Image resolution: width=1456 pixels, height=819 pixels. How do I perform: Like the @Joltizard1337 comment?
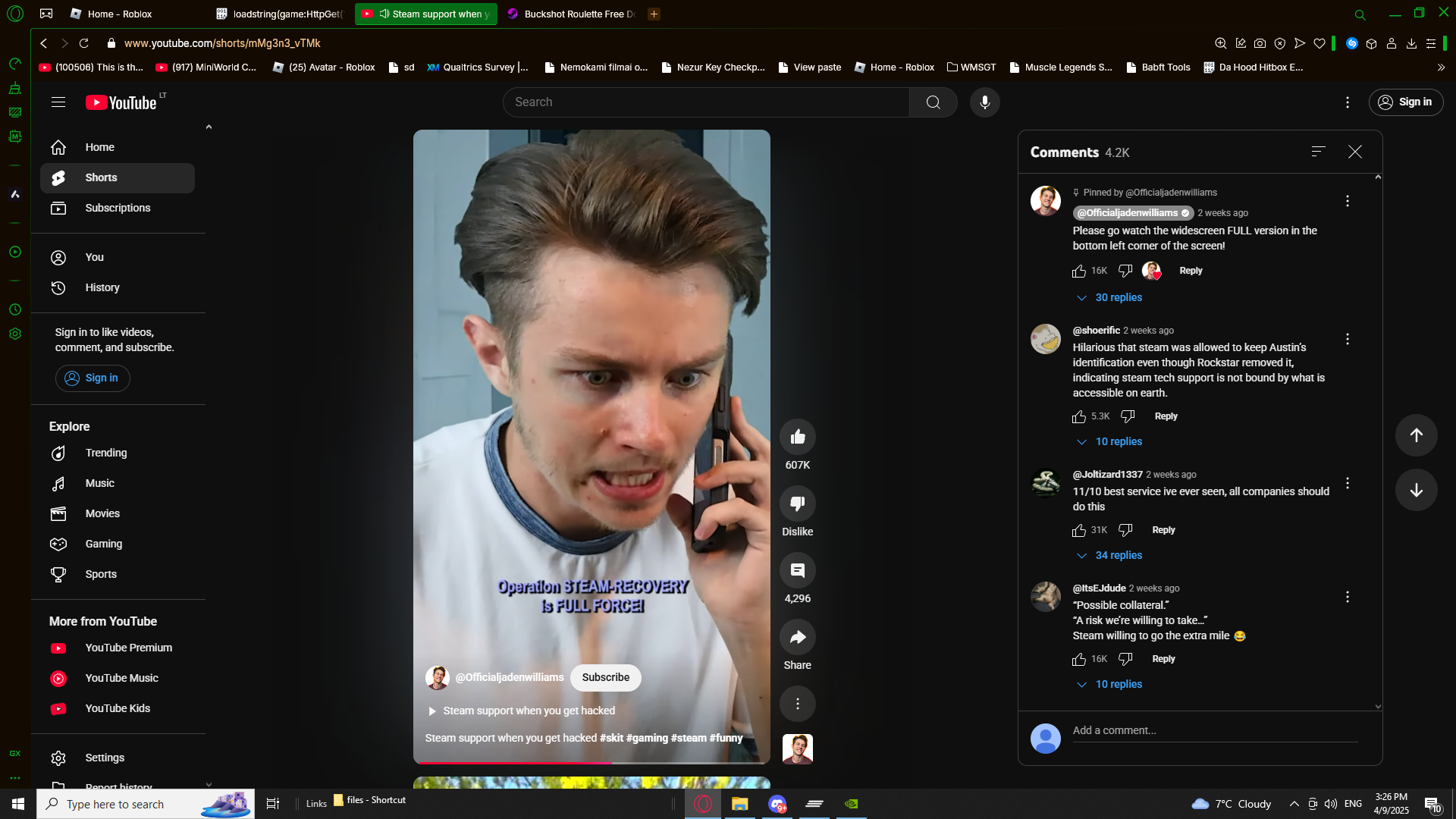click(1079, 530)
